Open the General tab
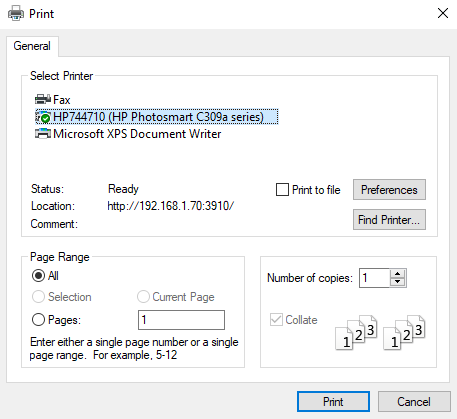Screen dimensions: 457x419 click(32, 46)
